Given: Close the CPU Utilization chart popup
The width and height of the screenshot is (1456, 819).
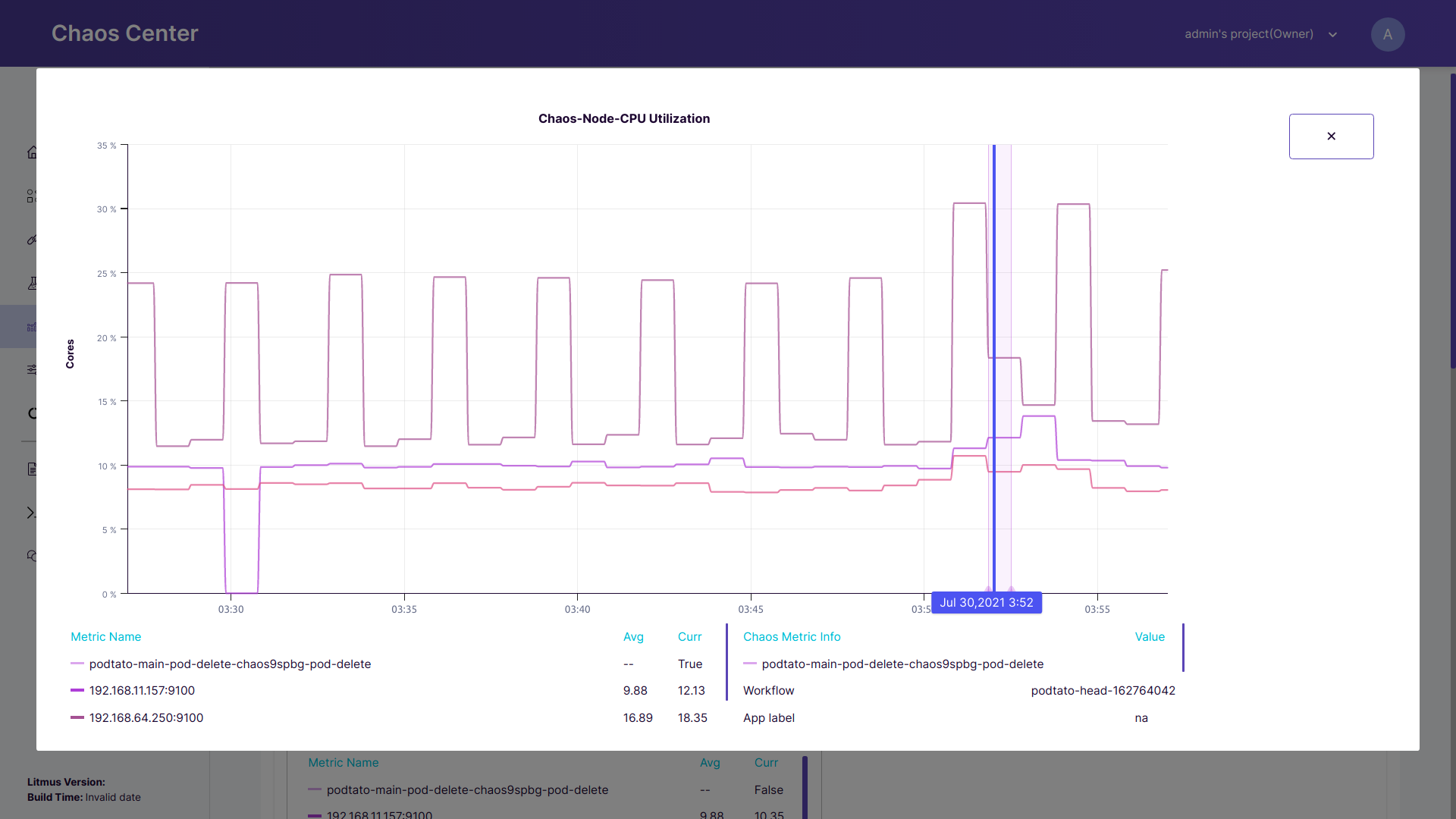Looking at the screenshot, I should coord(1331,136).
